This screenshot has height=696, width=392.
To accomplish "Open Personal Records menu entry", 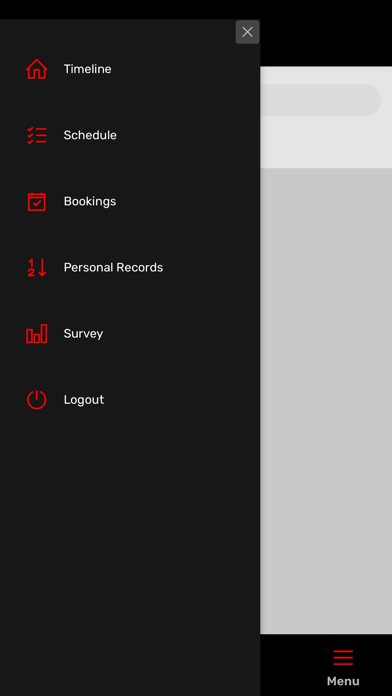I will pyautogui.click(x=113, y=268).
